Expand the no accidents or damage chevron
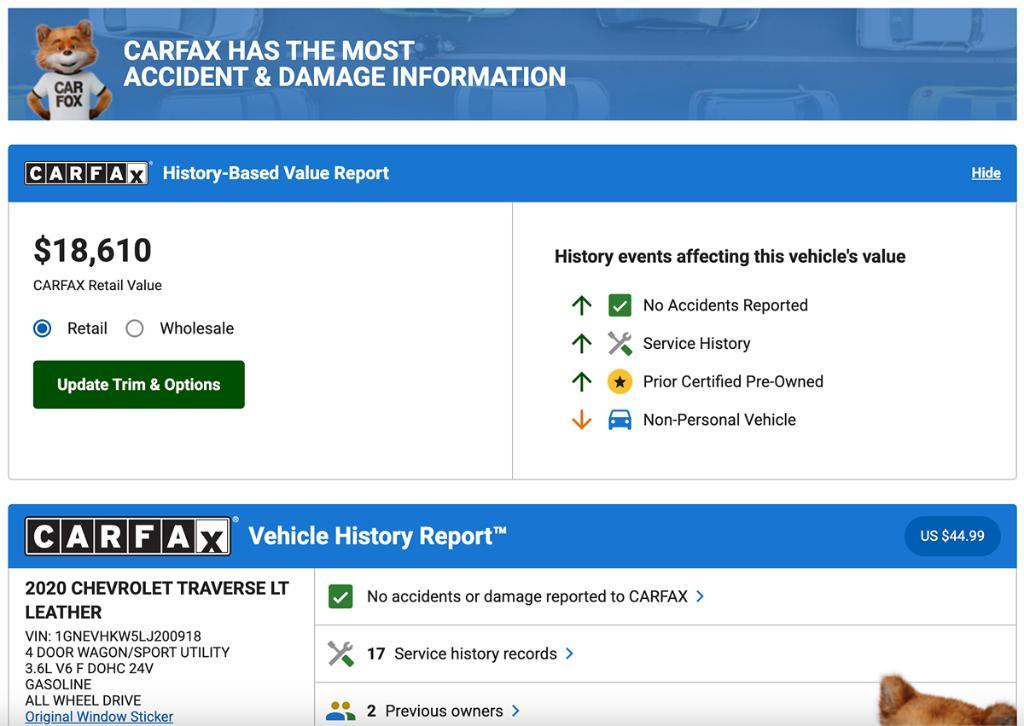 [700, 596]
